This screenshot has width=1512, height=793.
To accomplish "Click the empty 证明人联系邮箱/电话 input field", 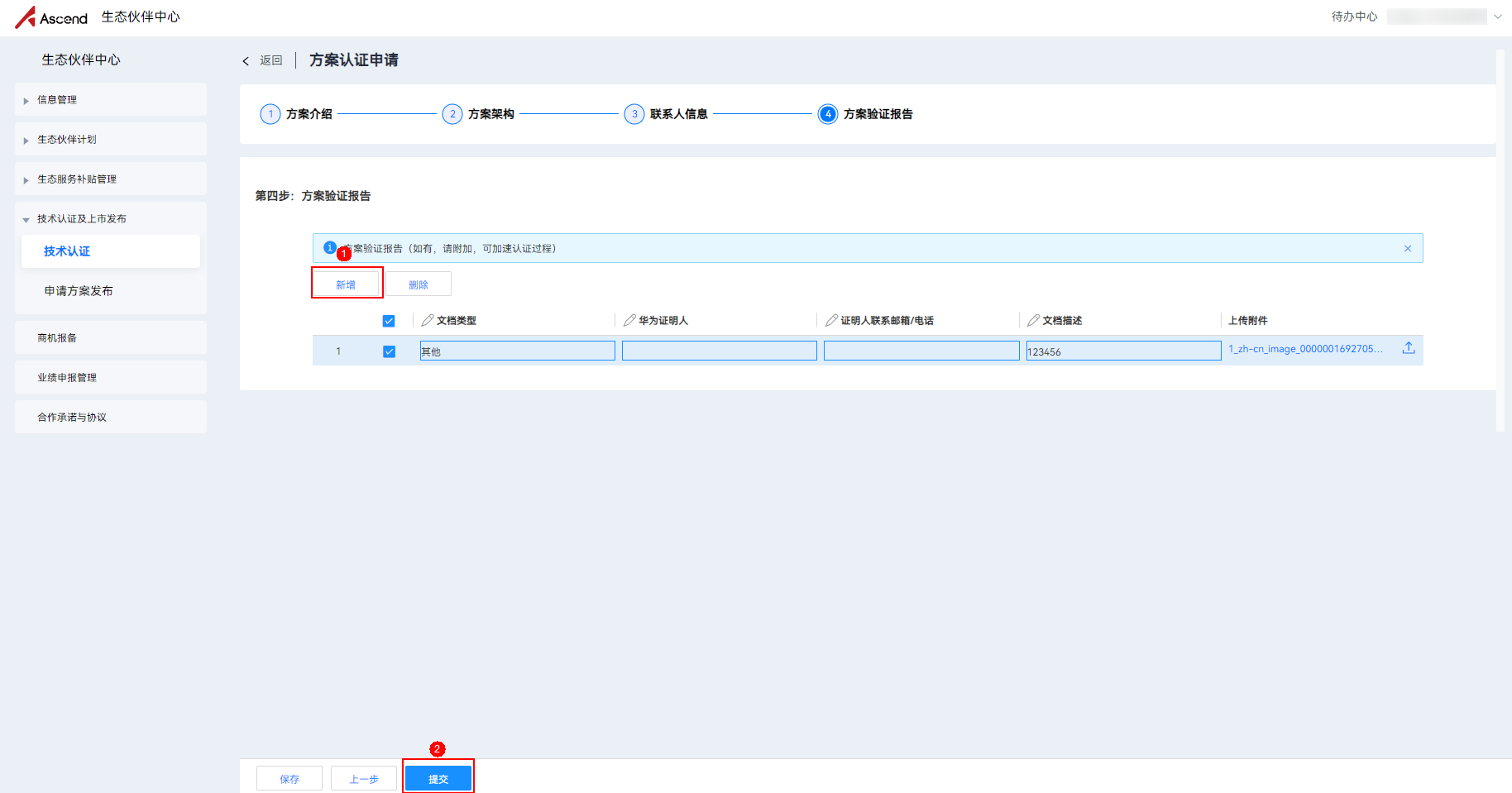I will coord(921,351).
